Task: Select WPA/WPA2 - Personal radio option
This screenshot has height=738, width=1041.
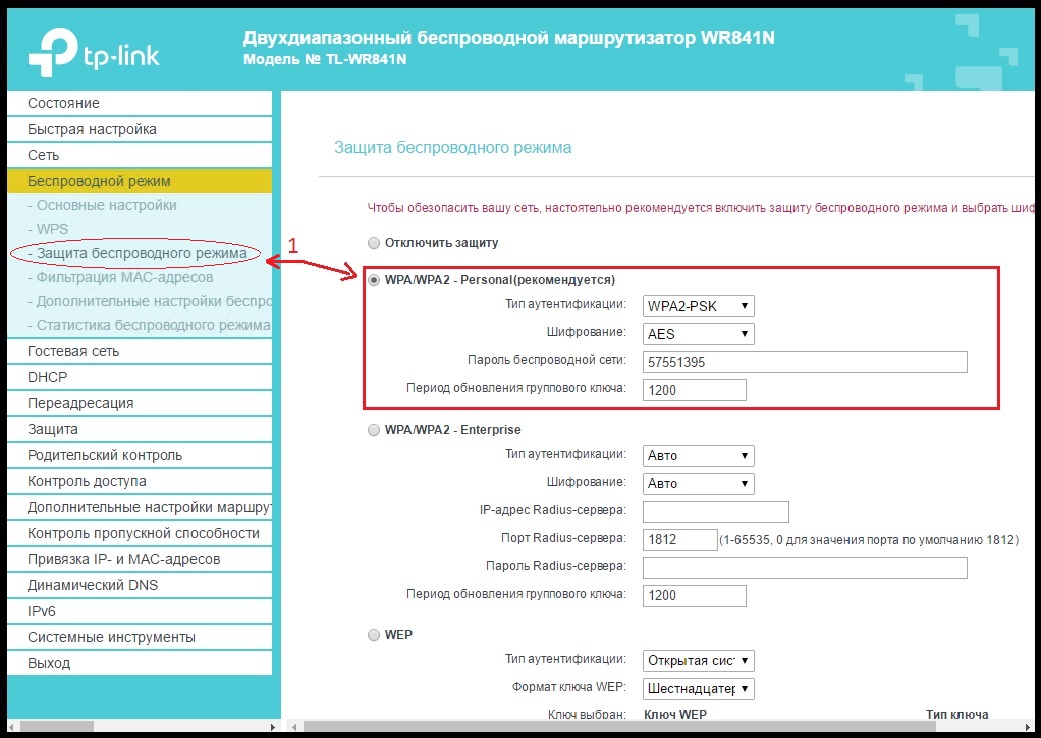Action: click(x=374, y=280)
